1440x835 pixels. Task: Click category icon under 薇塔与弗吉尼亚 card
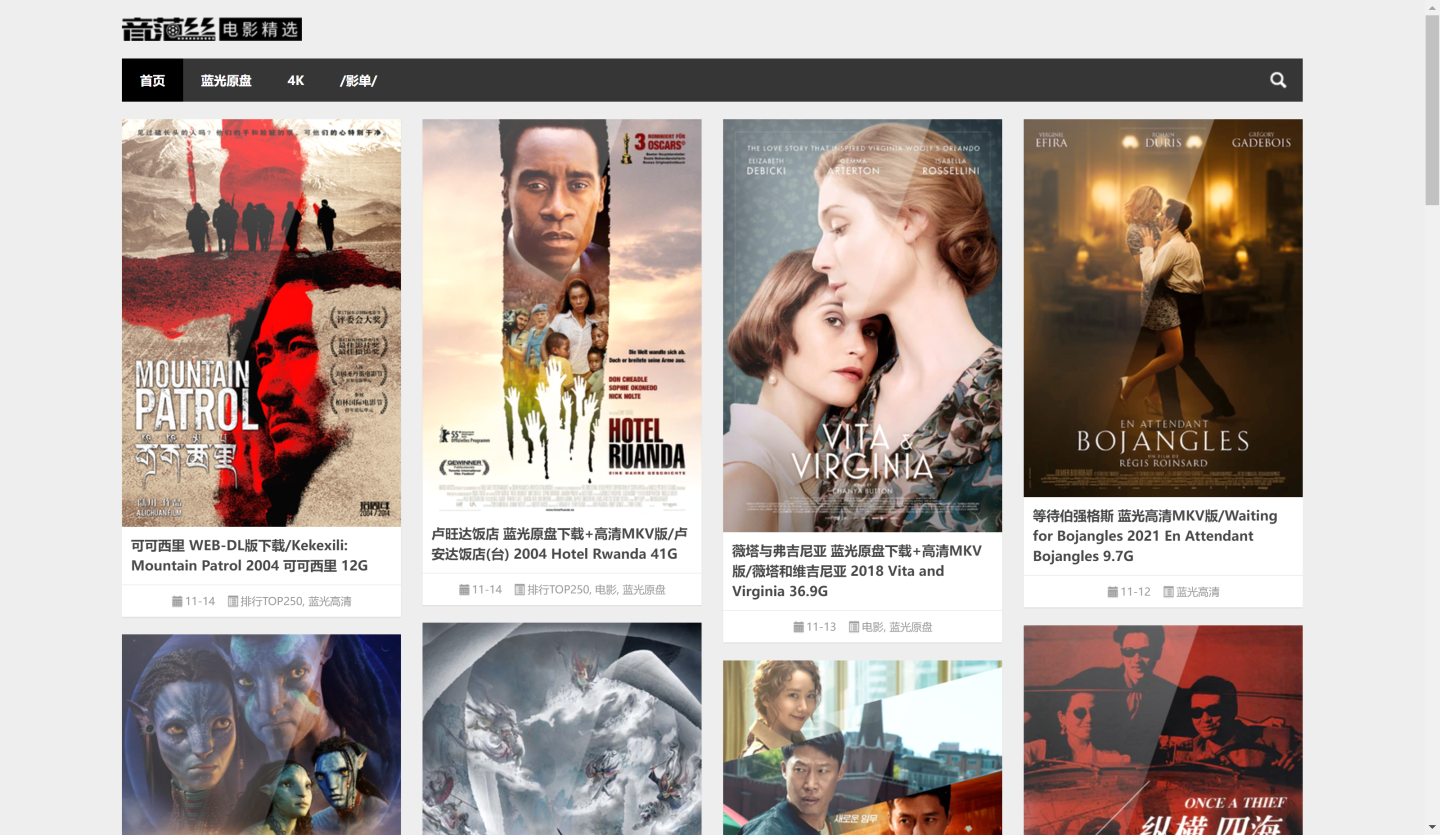coord(854,627)
